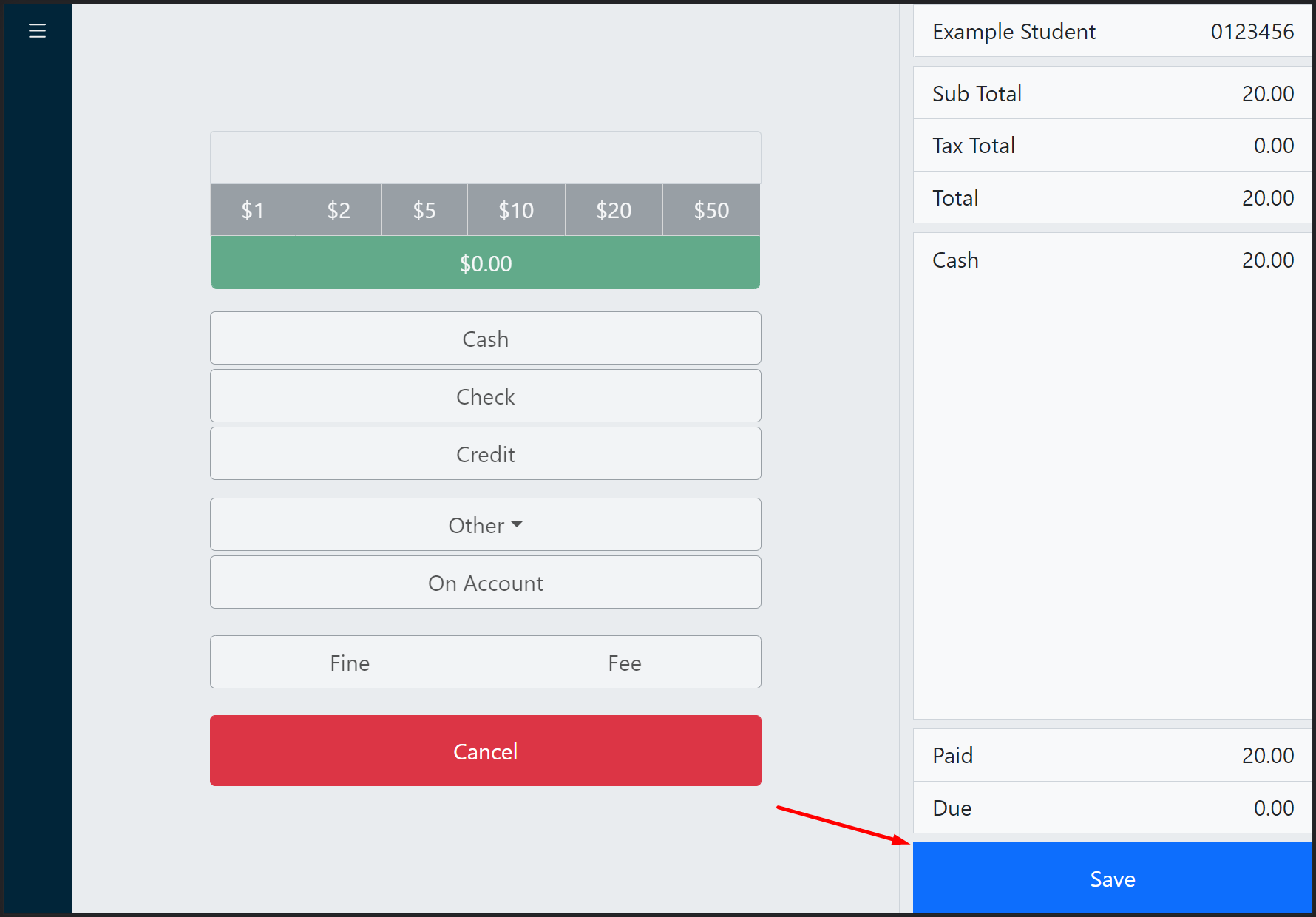Image resolution: width=1316 pixels, height=917 pixels.
Task: Add $20 to the payment amount
Action: (x=614, y=210)
